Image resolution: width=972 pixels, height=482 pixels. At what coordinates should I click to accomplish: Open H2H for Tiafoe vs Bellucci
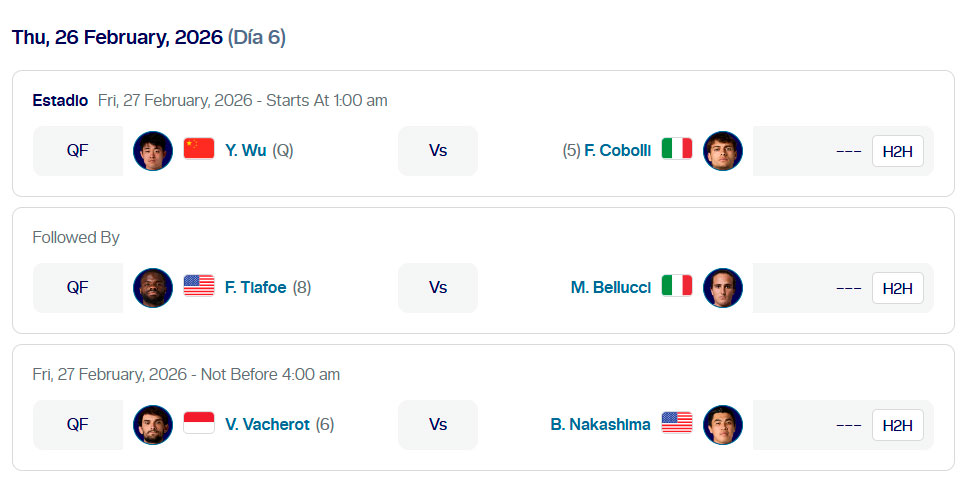coord(897,288)
